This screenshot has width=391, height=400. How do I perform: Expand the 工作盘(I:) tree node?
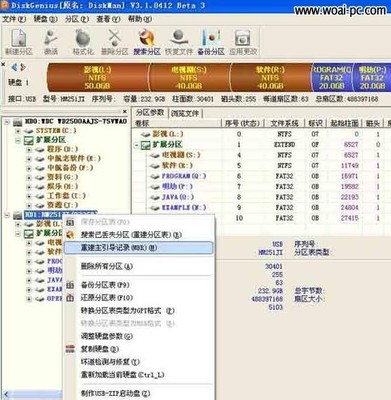coord(29,196)
